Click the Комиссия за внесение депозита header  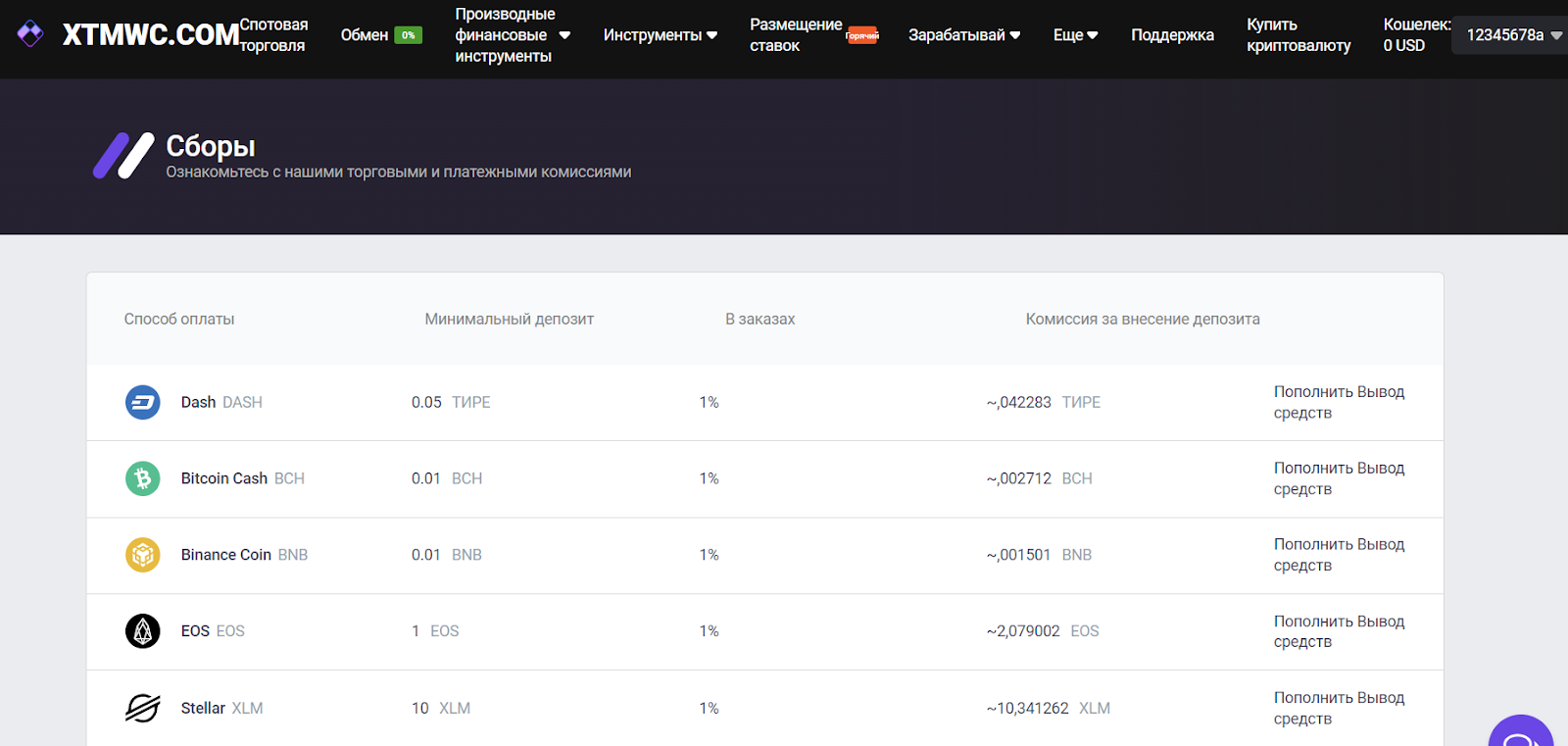tap(1143, 319)
